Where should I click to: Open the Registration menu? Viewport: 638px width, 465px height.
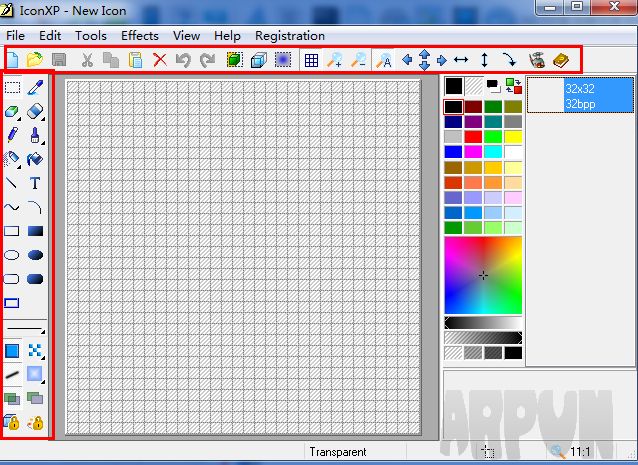tap(289, 35)
